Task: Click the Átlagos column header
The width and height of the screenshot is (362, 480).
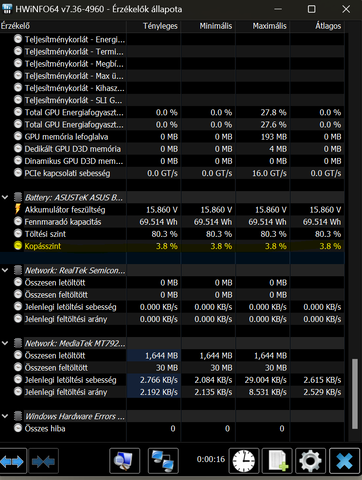Action: [x=317, y=26]
